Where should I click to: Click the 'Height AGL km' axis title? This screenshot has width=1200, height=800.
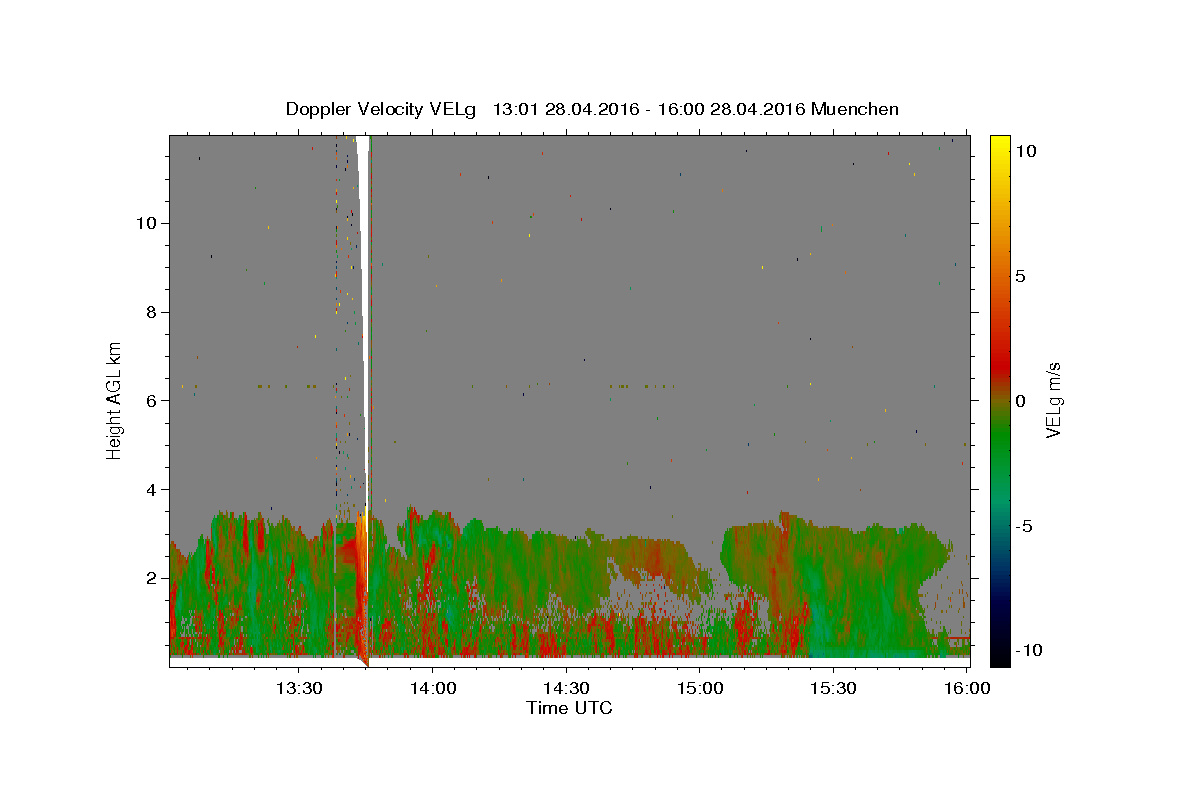point(115,399)
